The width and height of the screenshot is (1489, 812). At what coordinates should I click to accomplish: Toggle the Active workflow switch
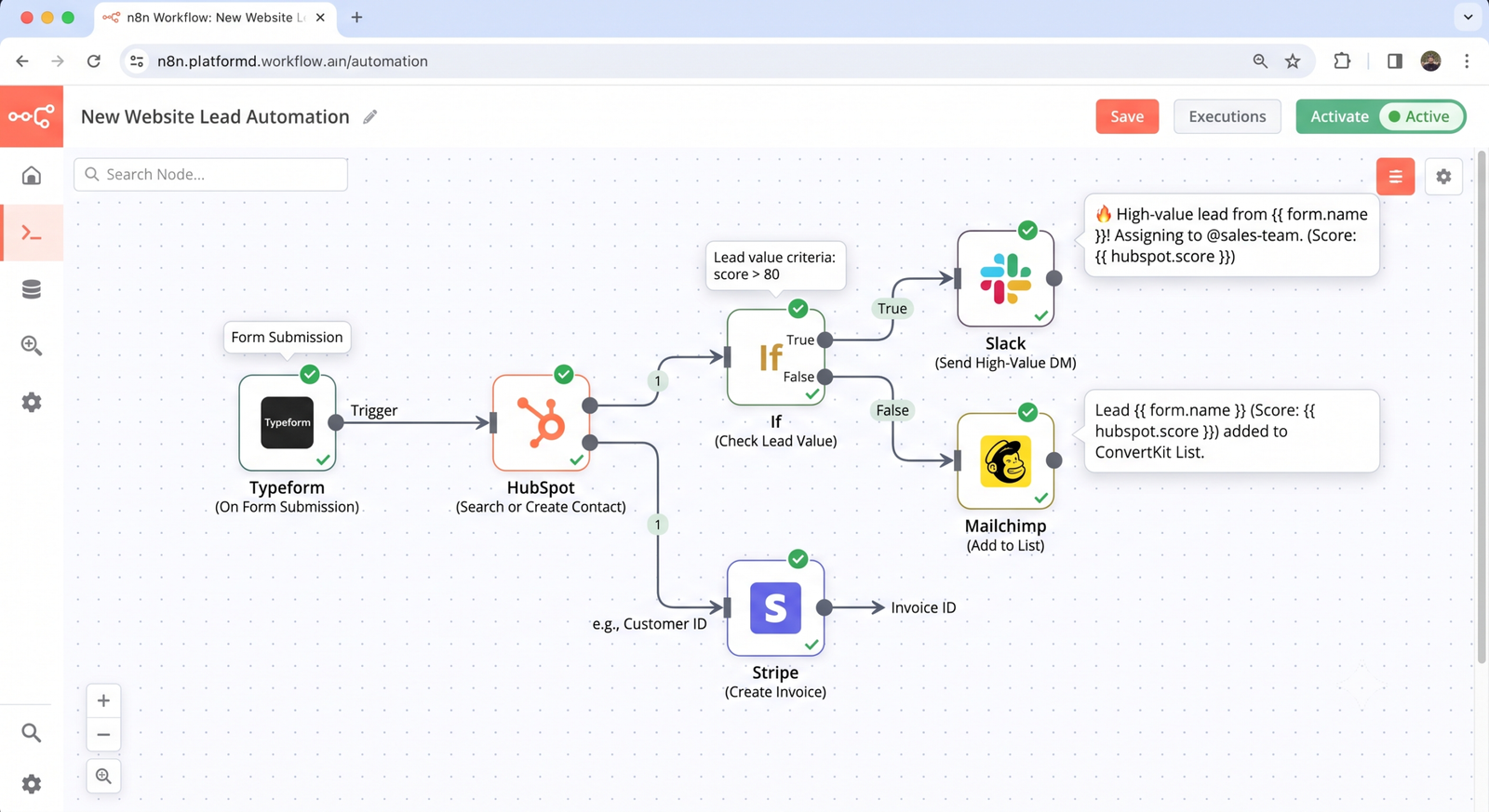point(1420,116)
